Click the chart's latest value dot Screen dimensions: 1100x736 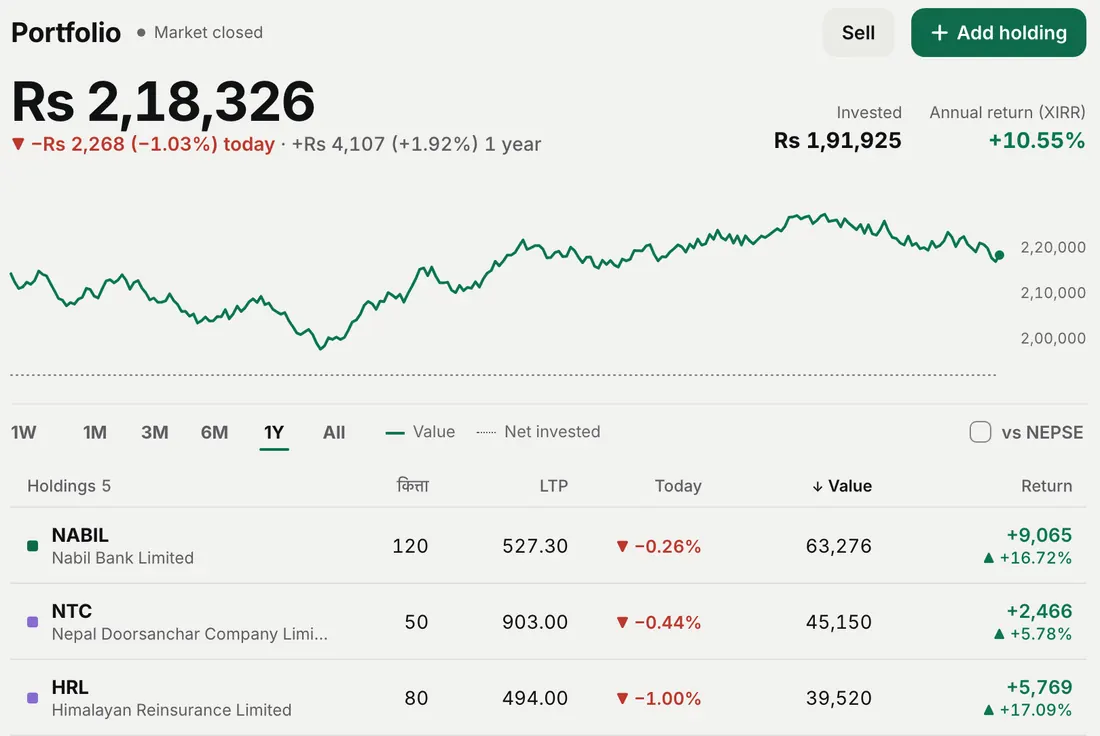pyautogui.click(x=999, y=255)
